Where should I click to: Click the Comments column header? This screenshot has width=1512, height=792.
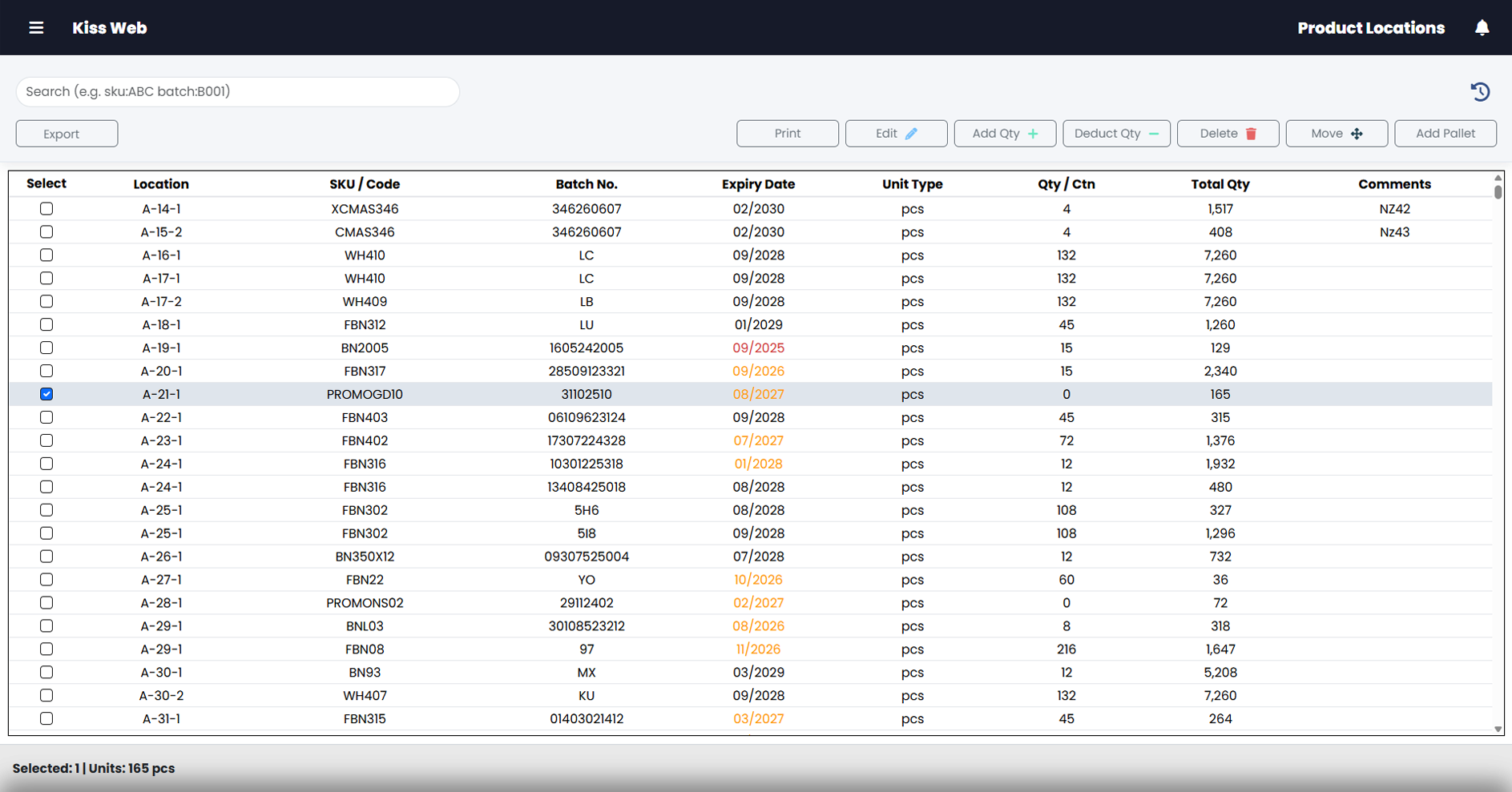pos(1394,184)
